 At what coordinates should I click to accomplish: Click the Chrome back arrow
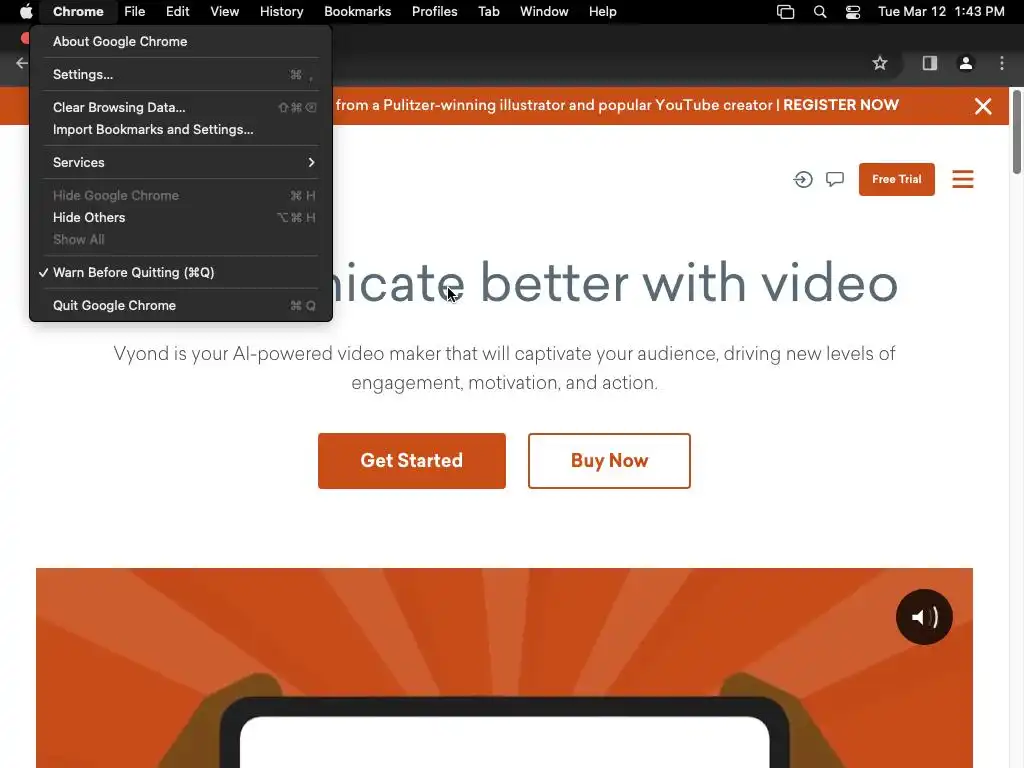pos(22,63)
